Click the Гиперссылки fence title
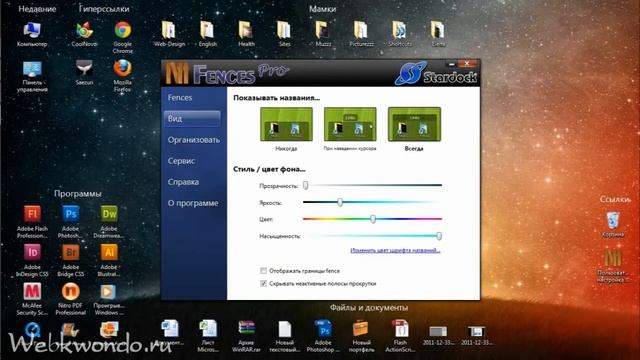The width and height of the screenshot is (640, 360). (104, 9)
